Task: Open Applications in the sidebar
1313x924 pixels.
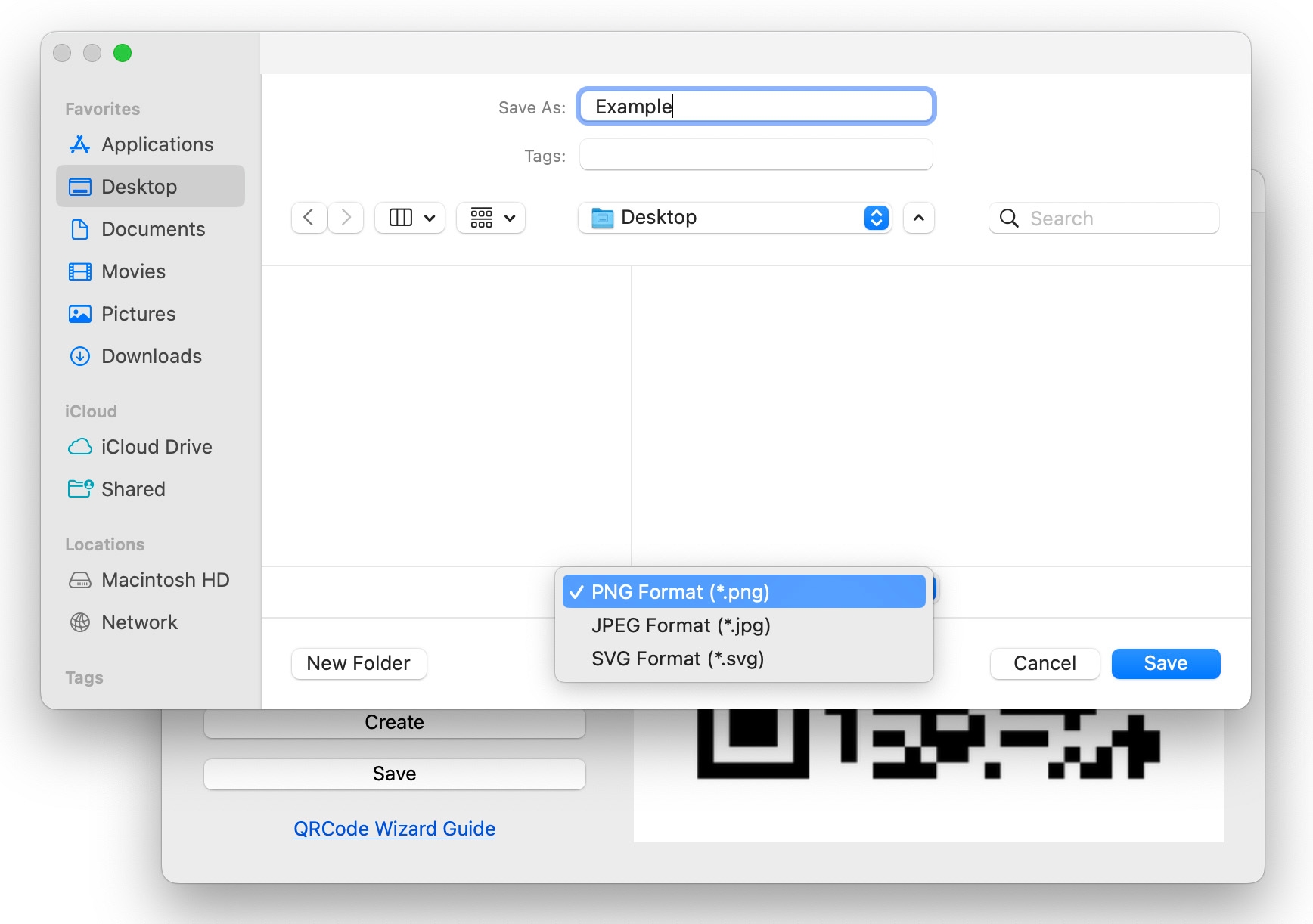Action: pyautogui.click(x=150, y=144)
